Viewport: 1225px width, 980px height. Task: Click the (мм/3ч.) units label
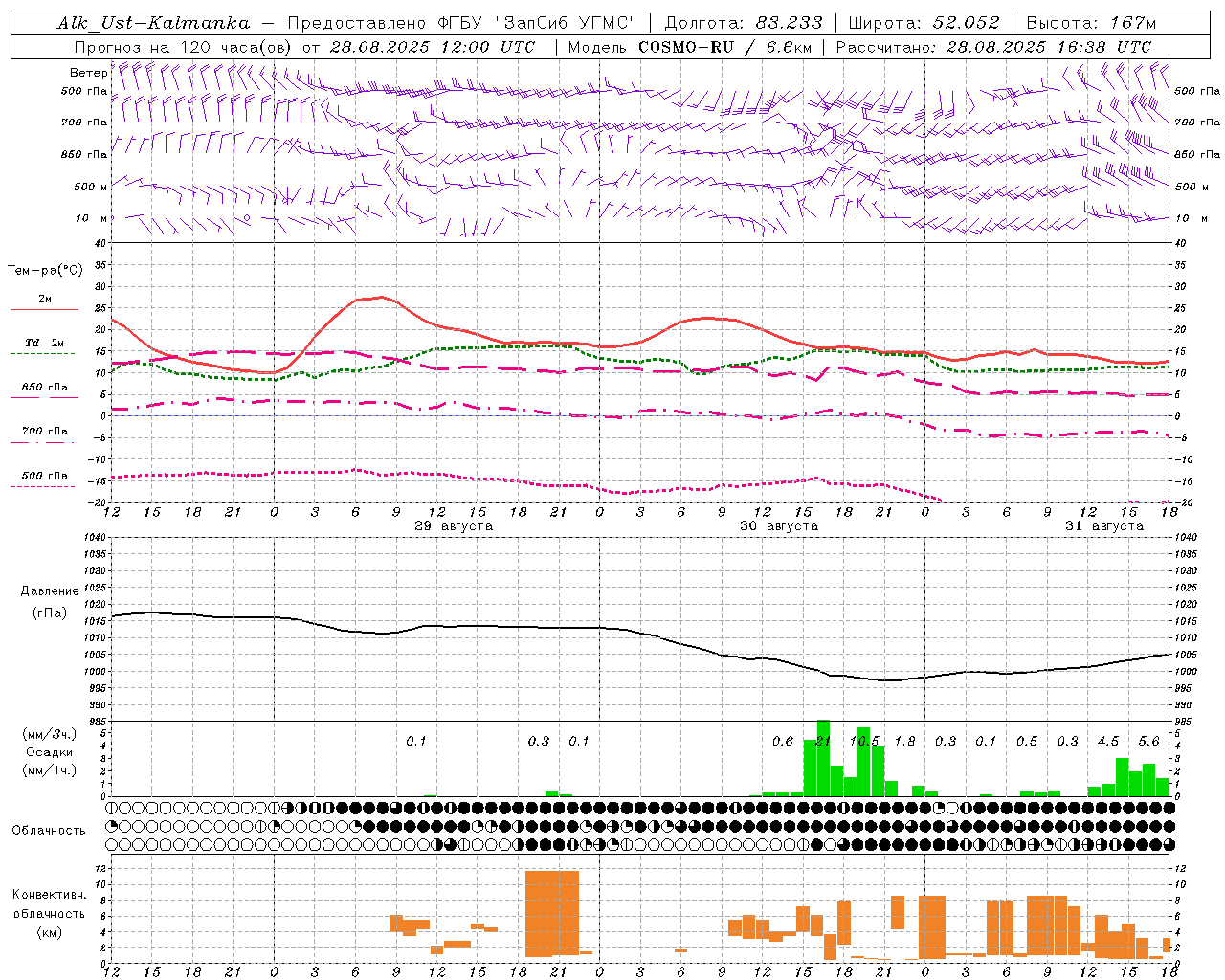[x=50, y=734]
